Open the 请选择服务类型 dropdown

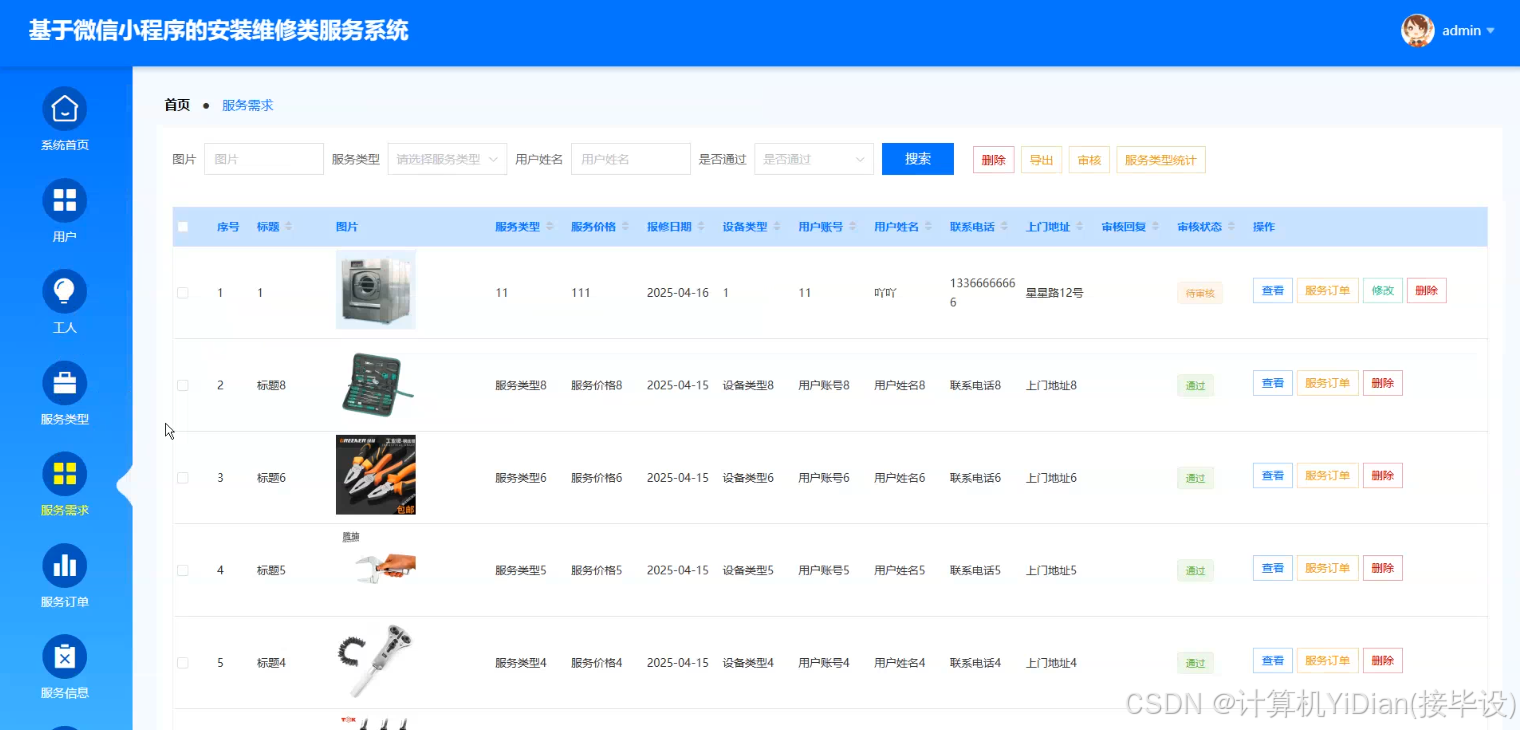(447, 158)
